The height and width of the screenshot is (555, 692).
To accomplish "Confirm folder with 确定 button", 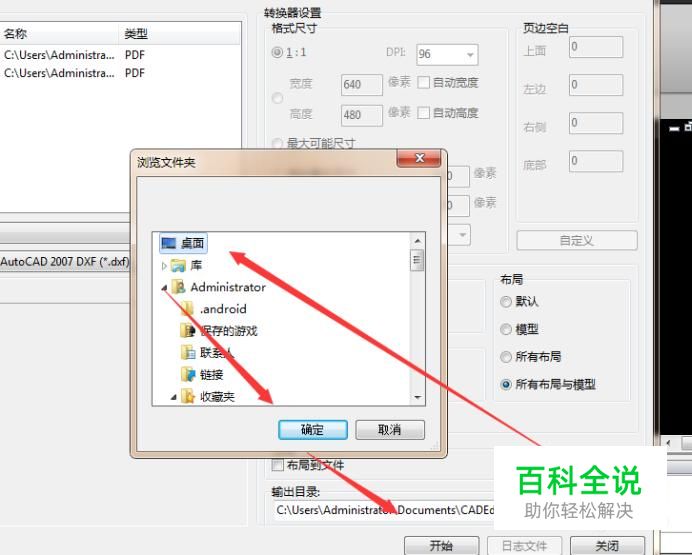I will [x=313, y=429].
